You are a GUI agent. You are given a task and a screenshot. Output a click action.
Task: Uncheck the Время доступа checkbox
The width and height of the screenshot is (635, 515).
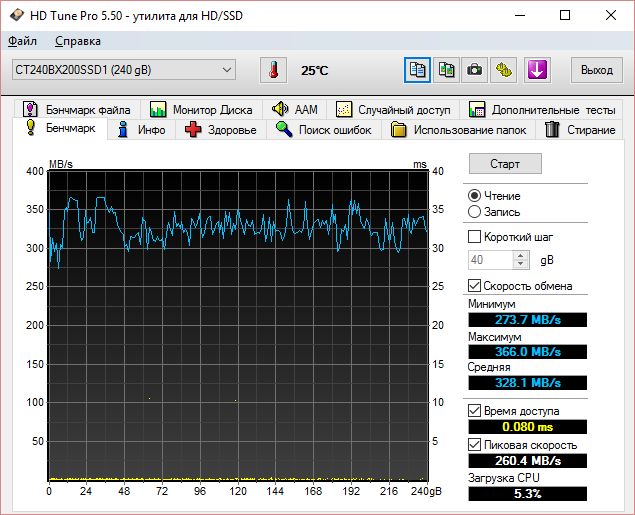point(475,411)
